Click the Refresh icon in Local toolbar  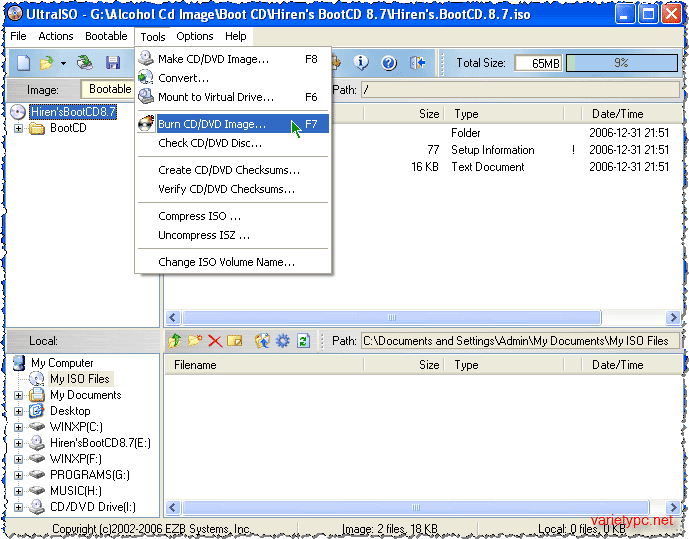(303, 340)
